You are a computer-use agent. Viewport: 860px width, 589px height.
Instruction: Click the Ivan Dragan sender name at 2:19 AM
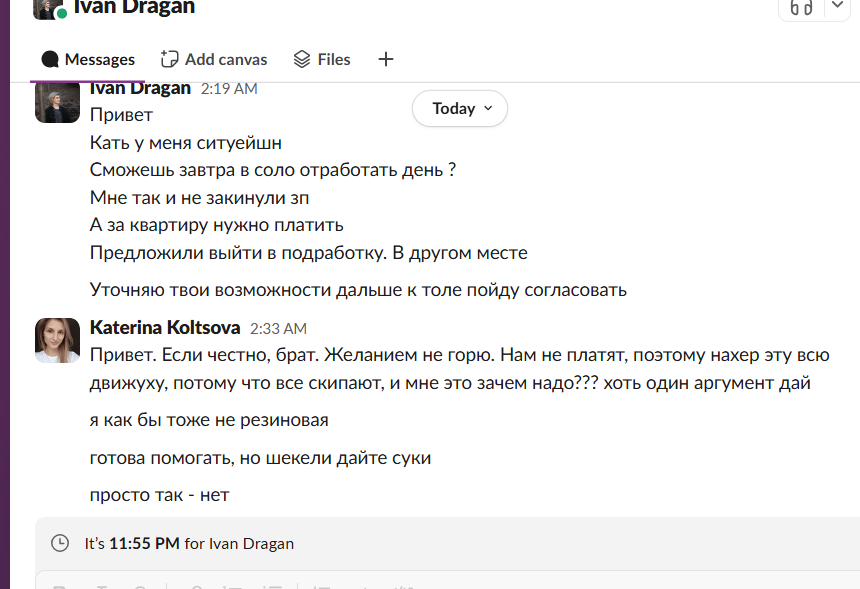coord(140,88)
